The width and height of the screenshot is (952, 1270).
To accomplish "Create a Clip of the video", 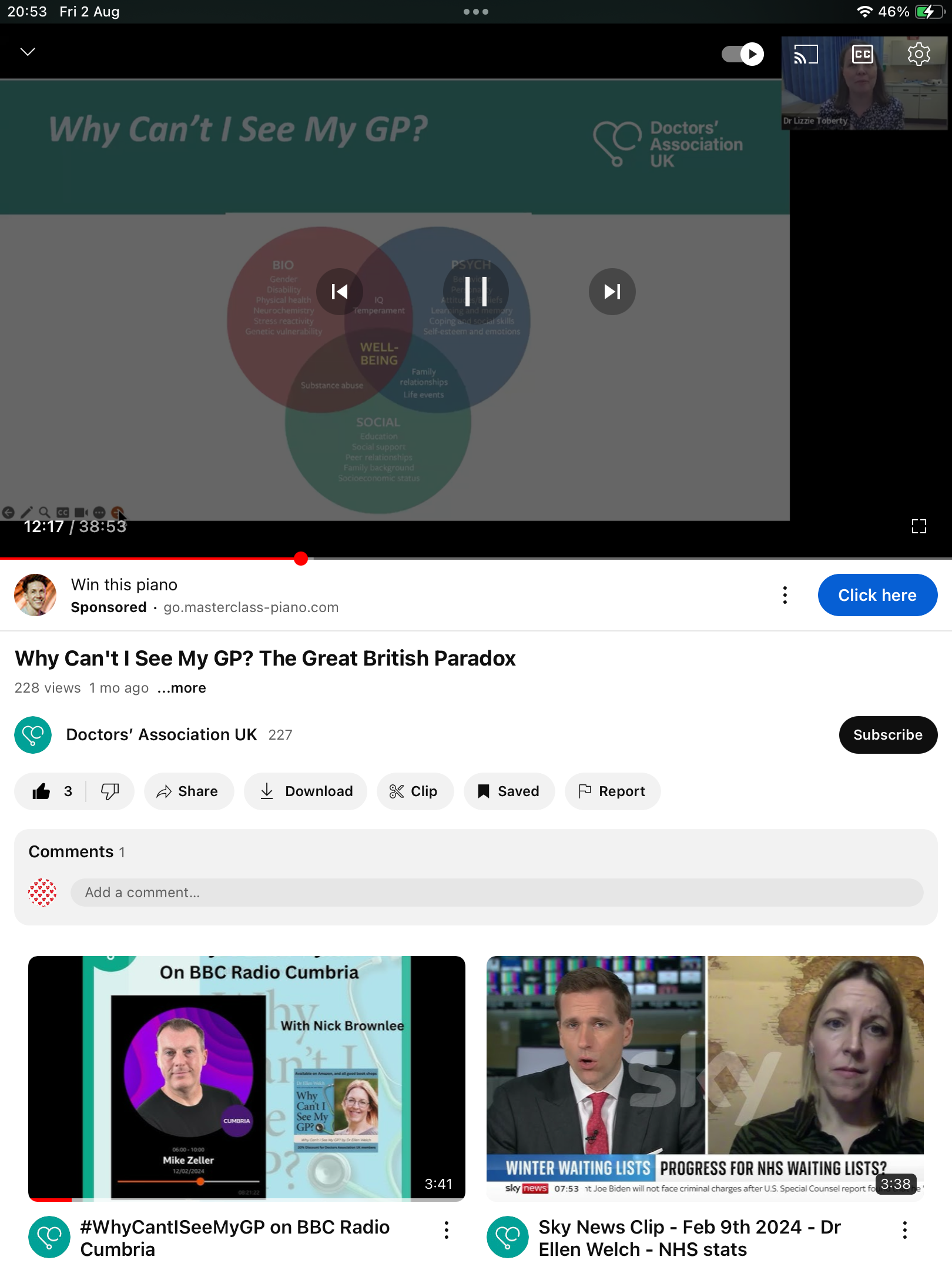I will tap(415, 791).
